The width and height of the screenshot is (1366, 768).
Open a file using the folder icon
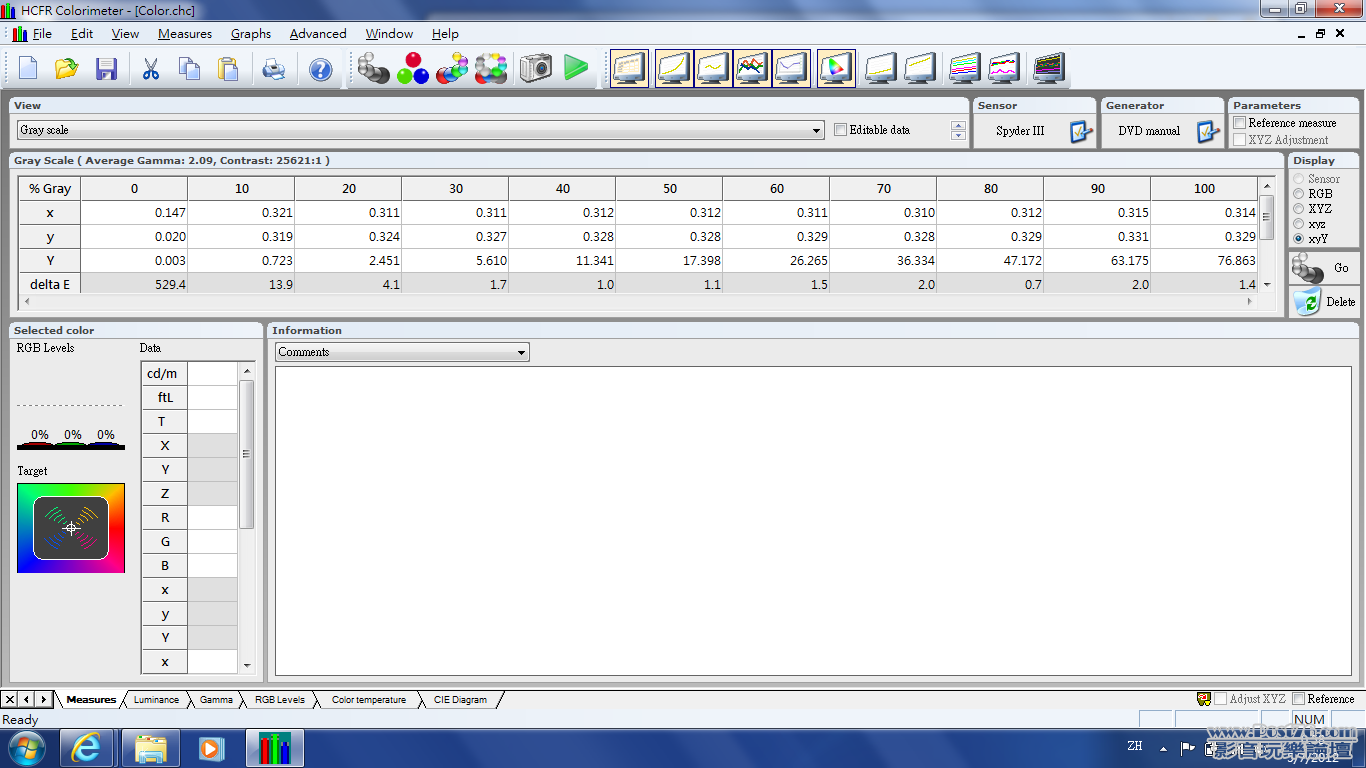point(66,69)
